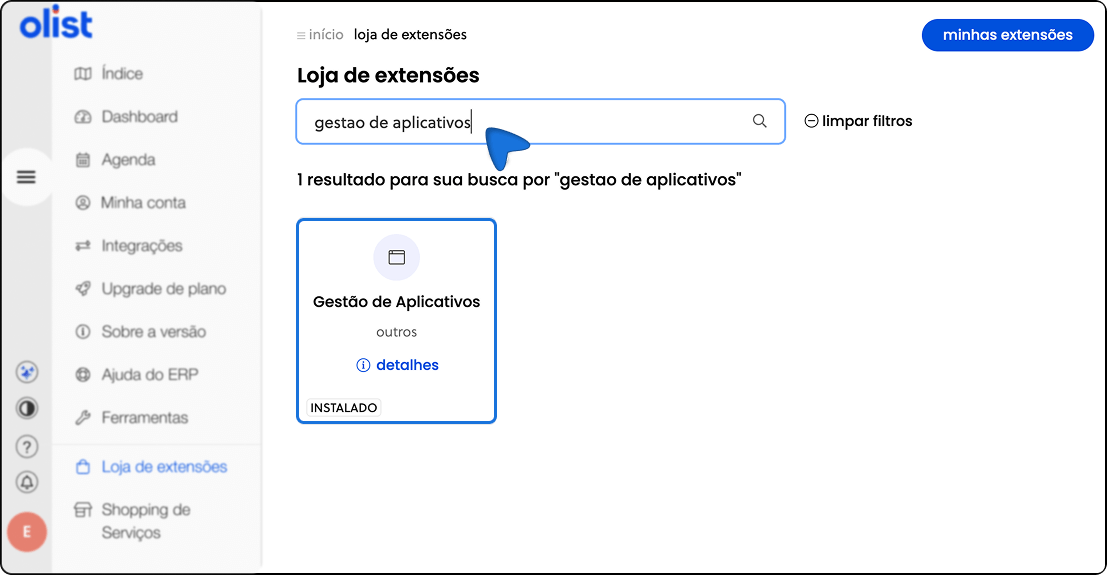1107x575 pixels.
Task: Go to Dashboard in sidebar
Action: pyautogui.click(x=138, y=117)
